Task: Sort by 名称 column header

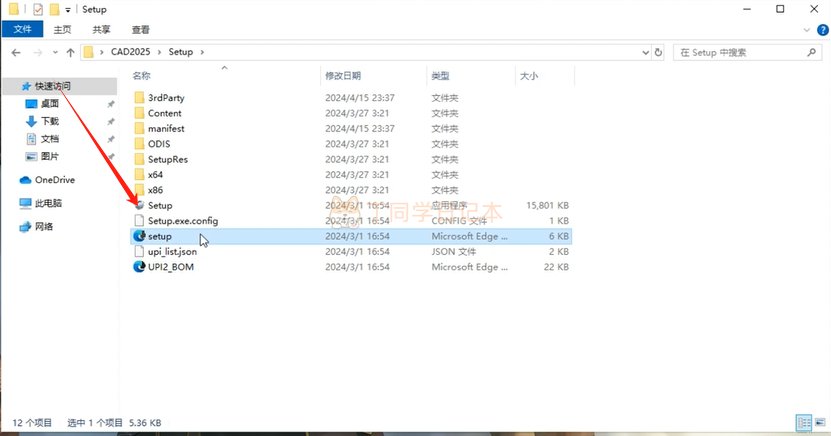Action: (141, 76)
